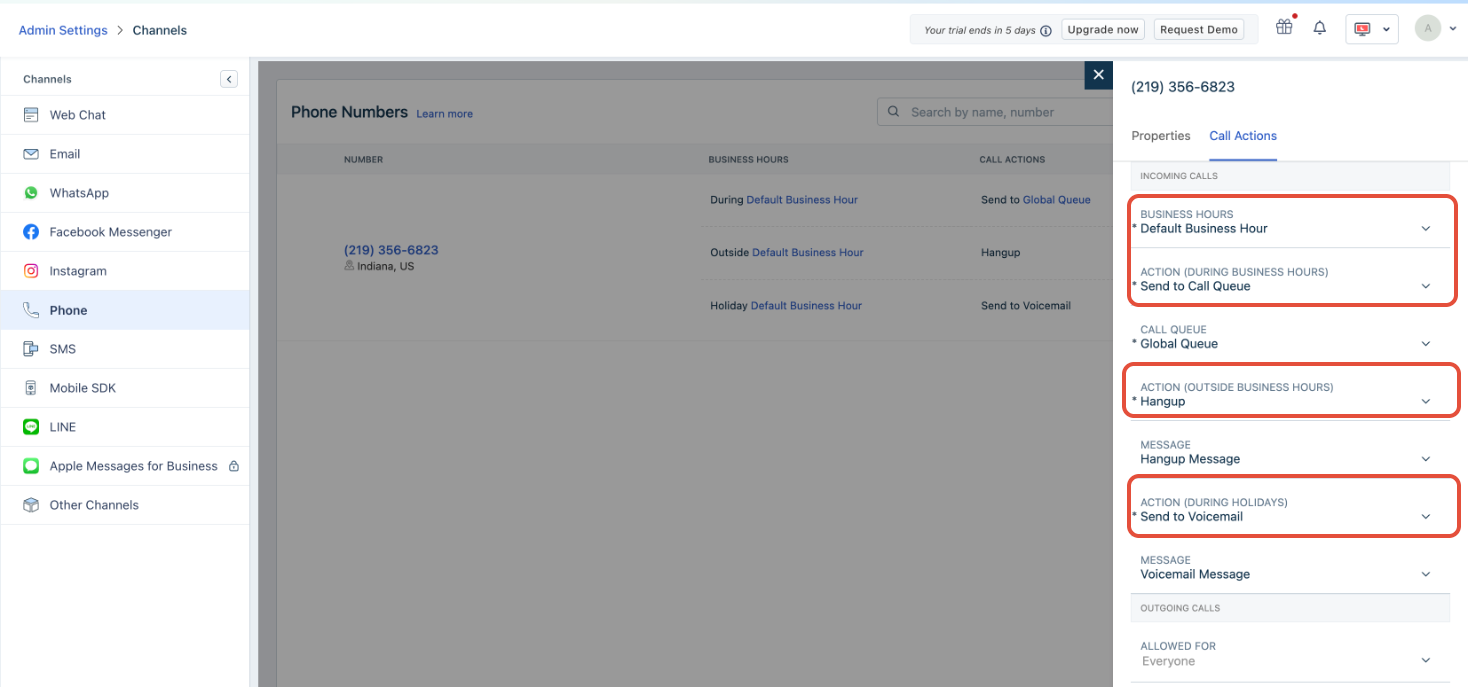This screenshot has width=1468, height=687.
Task: Click the lock icon beside Apple Messages
Action: tap(233, 466)
